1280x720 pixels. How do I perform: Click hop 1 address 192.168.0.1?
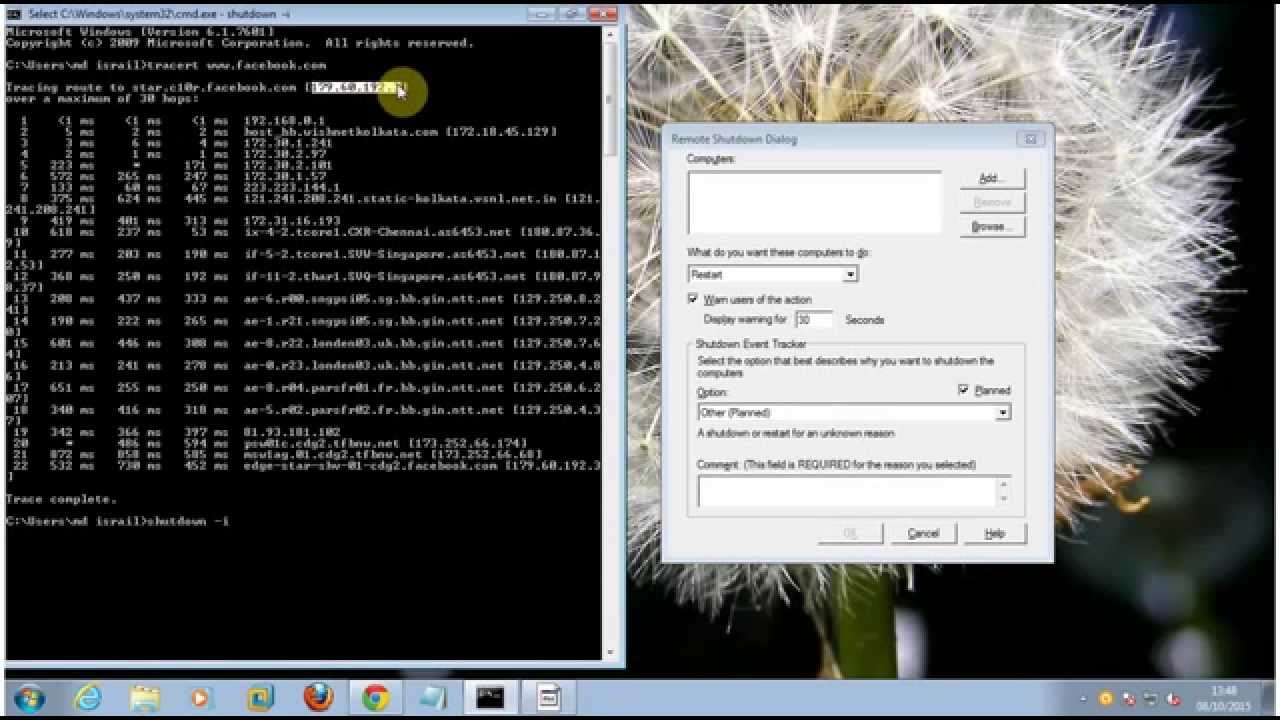(x=284, y=120)
